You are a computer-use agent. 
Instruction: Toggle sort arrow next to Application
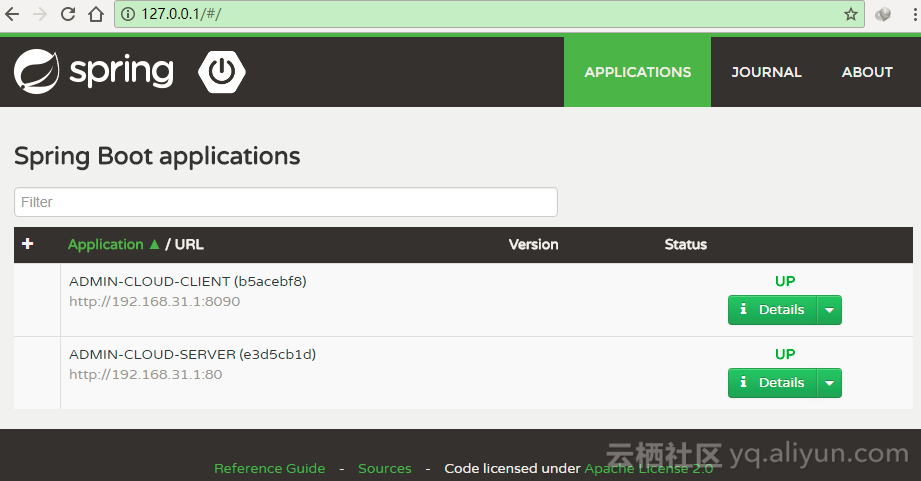click(154, 244)
